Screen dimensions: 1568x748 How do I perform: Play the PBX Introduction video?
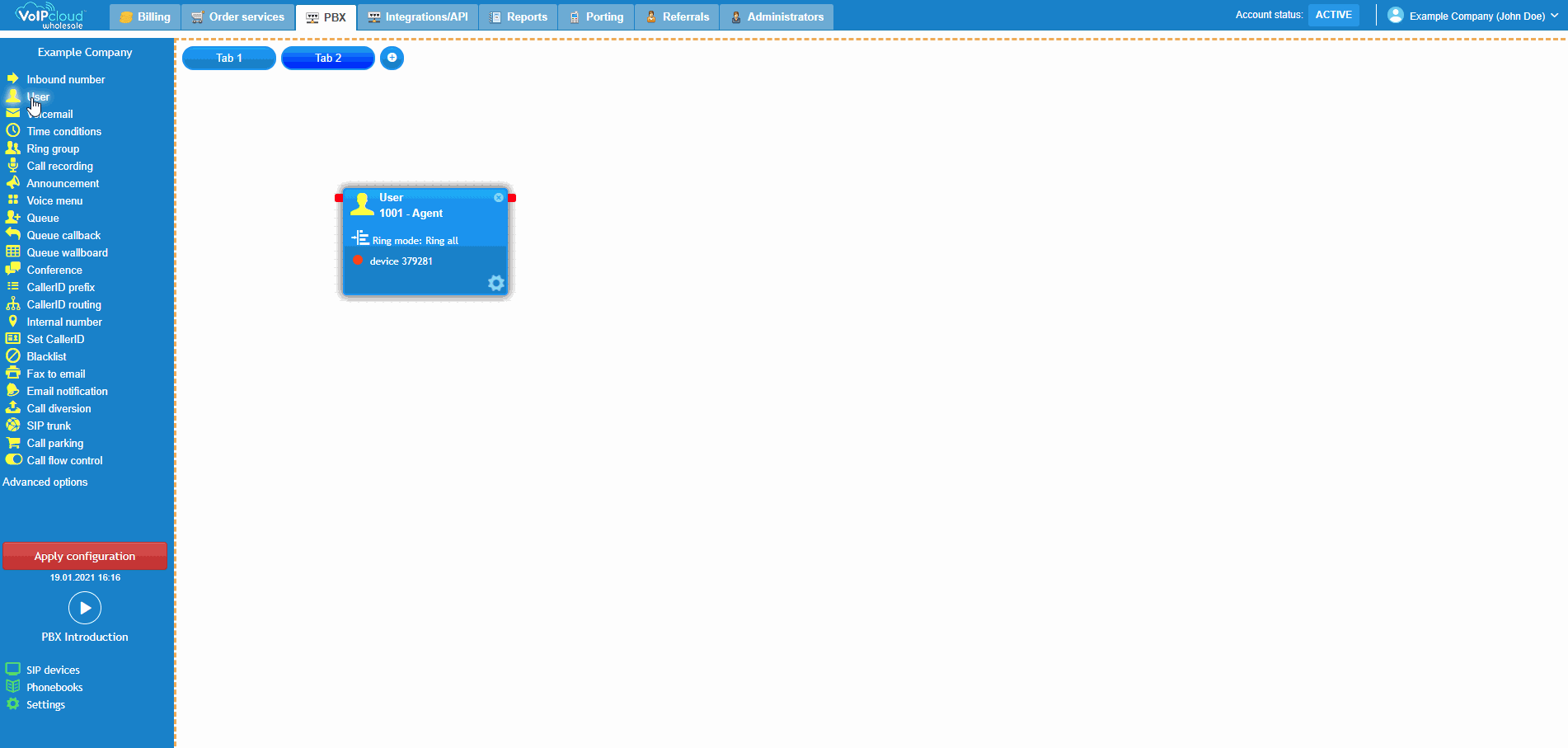[x=84, y=608]
